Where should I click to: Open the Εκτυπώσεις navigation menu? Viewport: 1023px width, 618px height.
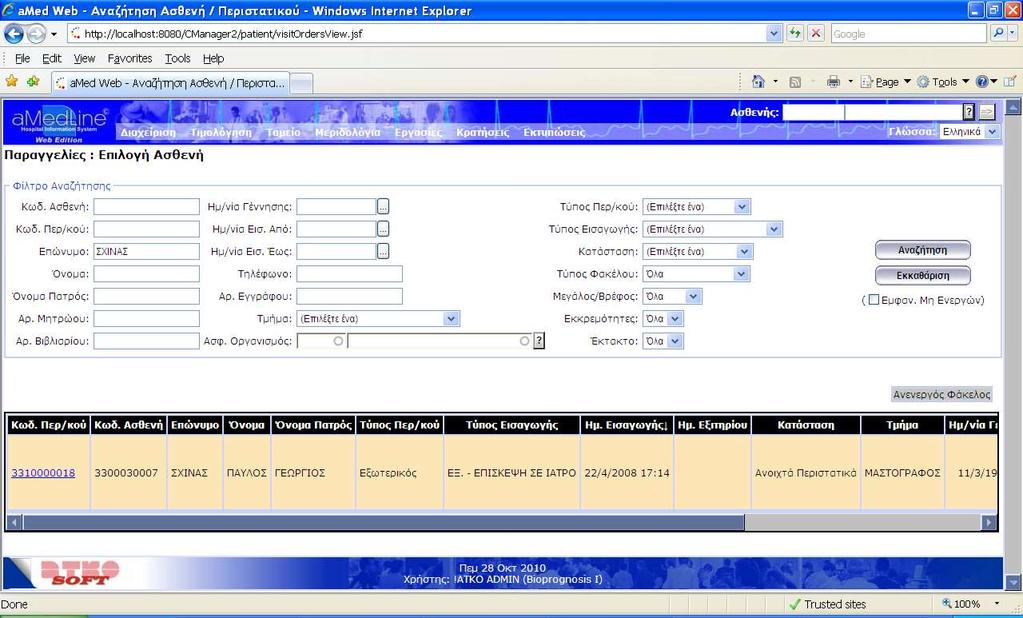[x=555, y=132]
